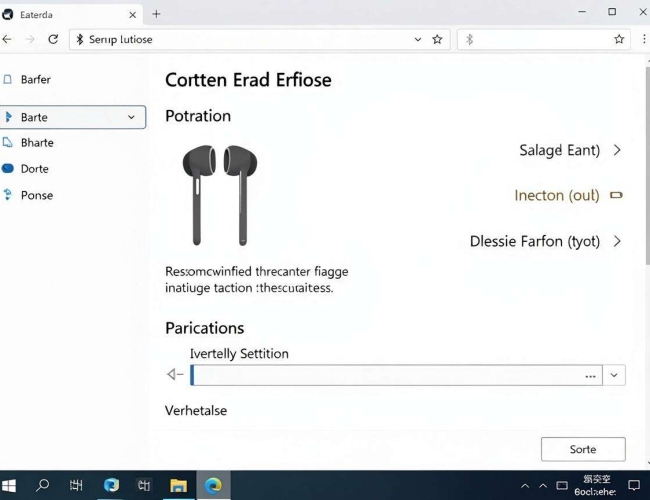
Task: Select Barte in the sidebar
Action: coord(73,117)
